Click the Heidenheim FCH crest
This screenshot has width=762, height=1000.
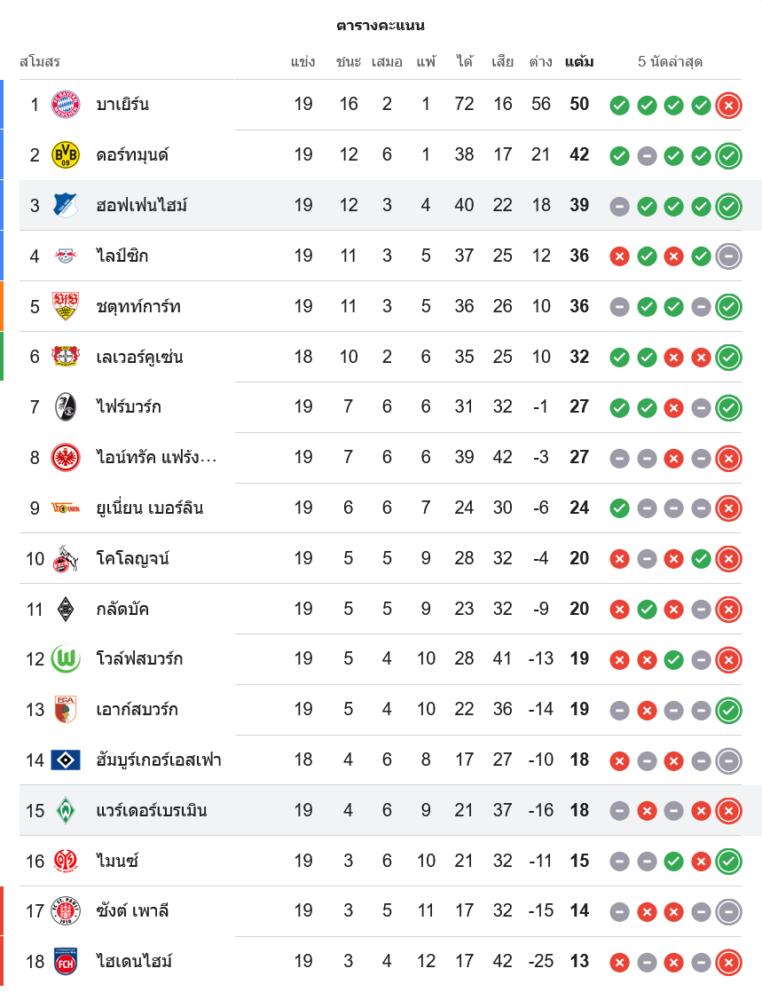click(x=65, y=961)
